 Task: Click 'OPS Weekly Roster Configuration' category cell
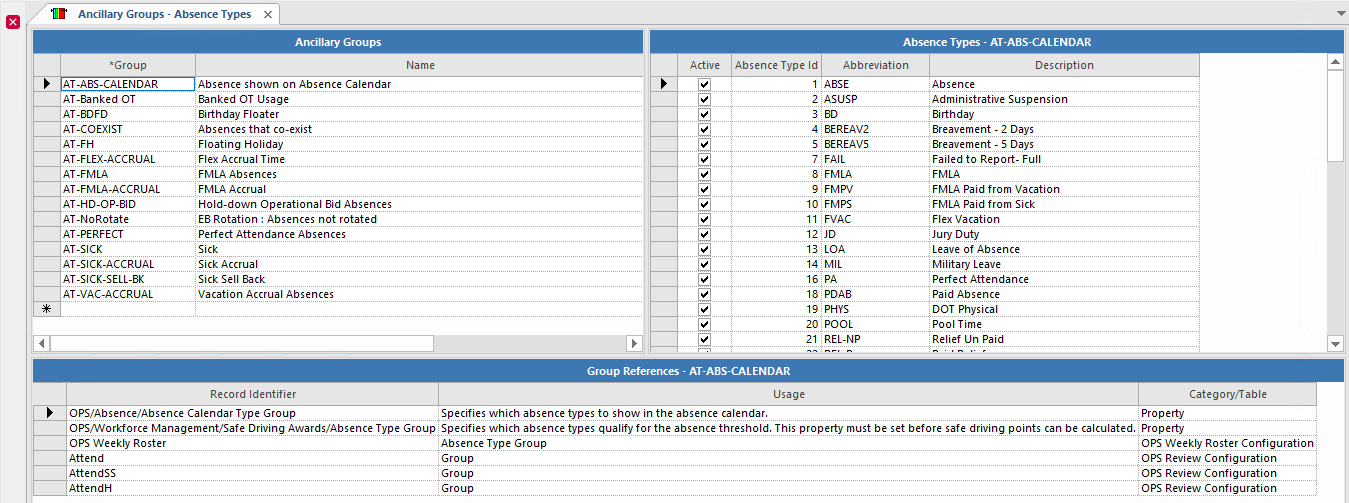(x=1228, y=442)
